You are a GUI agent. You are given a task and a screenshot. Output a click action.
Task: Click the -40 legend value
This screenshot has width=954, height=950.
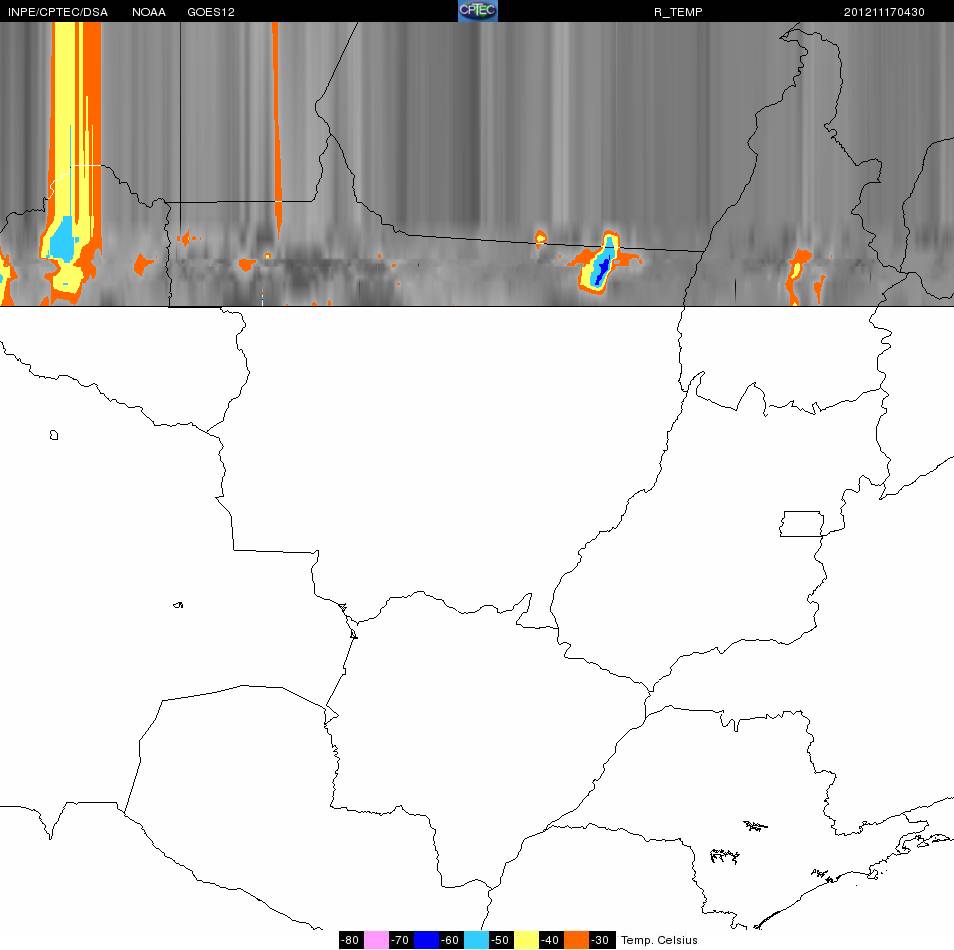tap(549, 940)
